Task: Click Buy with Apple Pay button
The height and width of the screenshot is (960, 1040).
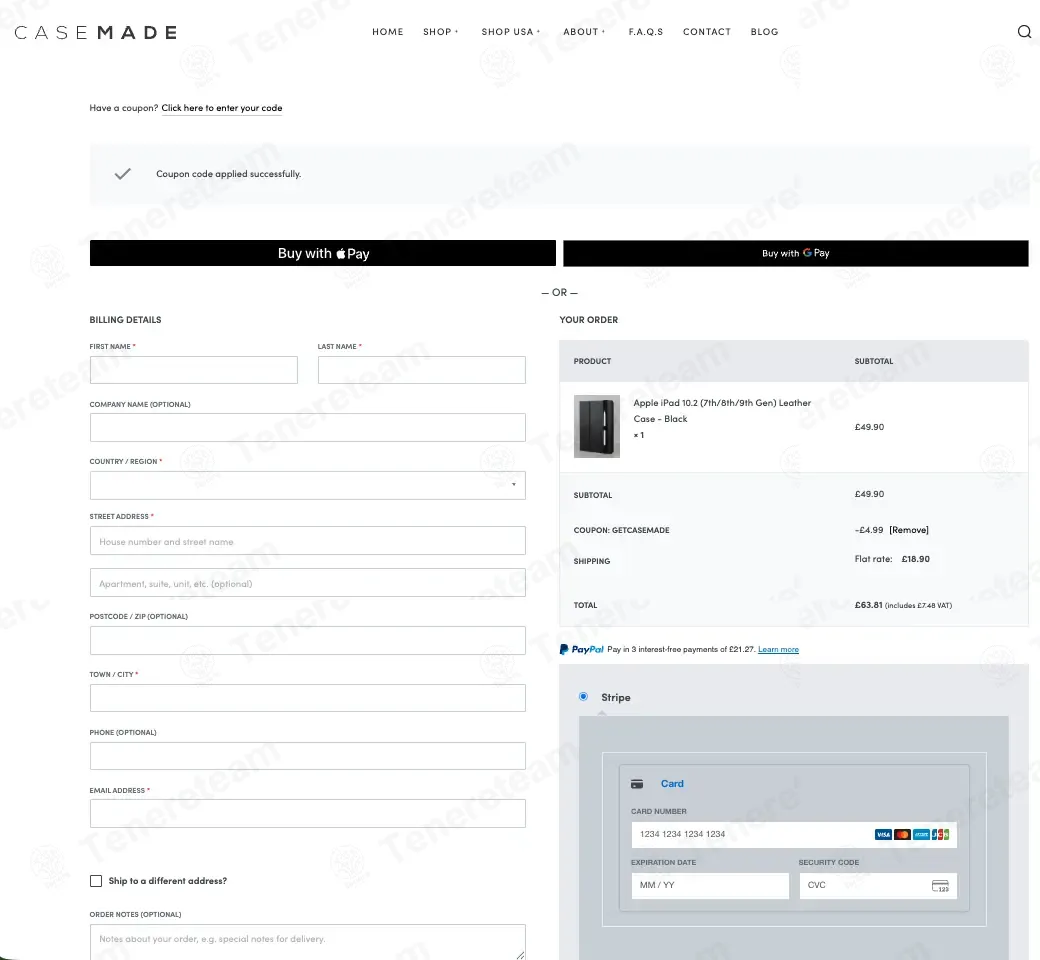Action: 323,253
